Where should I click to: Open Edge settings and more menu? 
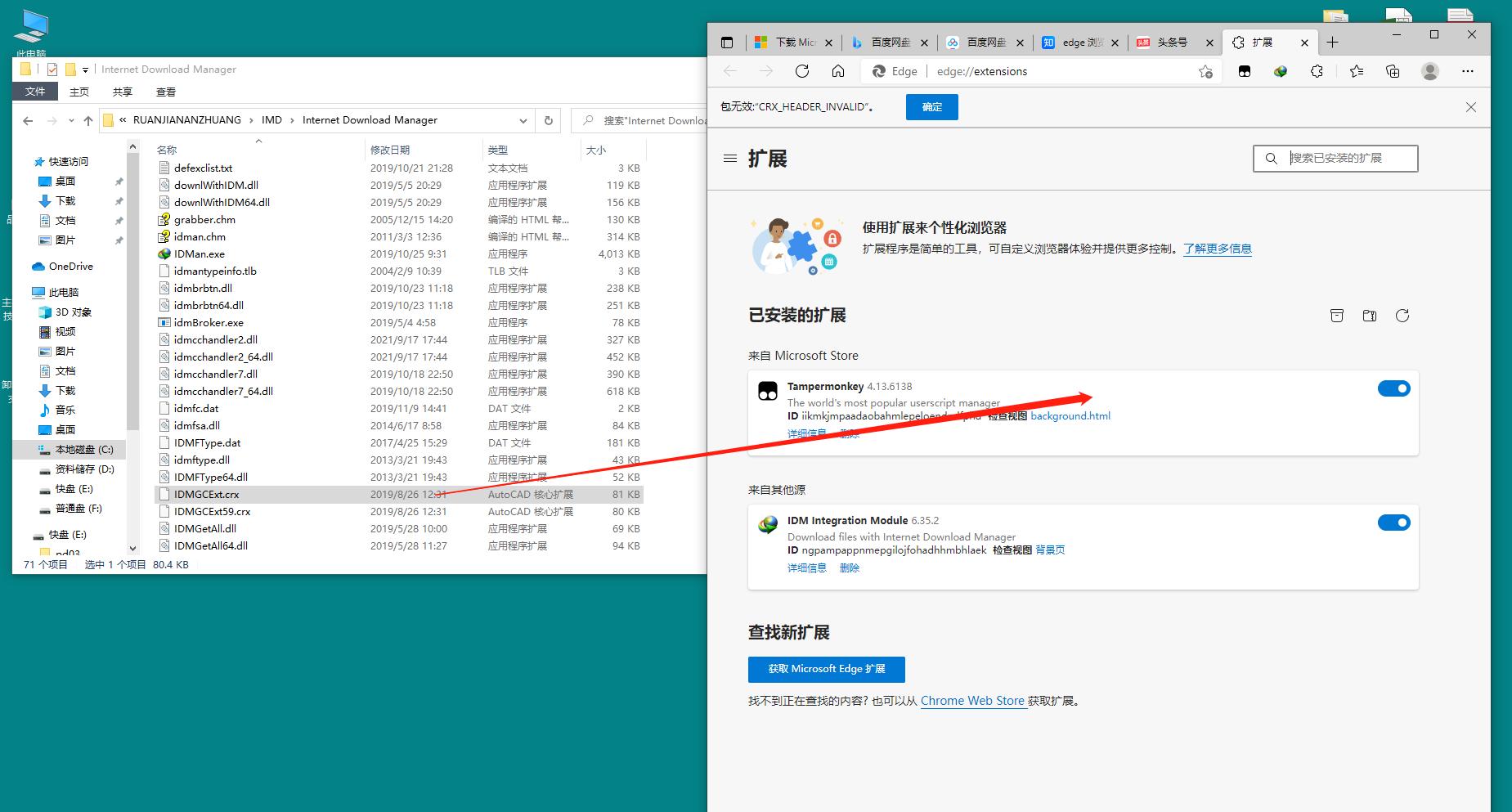1468,71
